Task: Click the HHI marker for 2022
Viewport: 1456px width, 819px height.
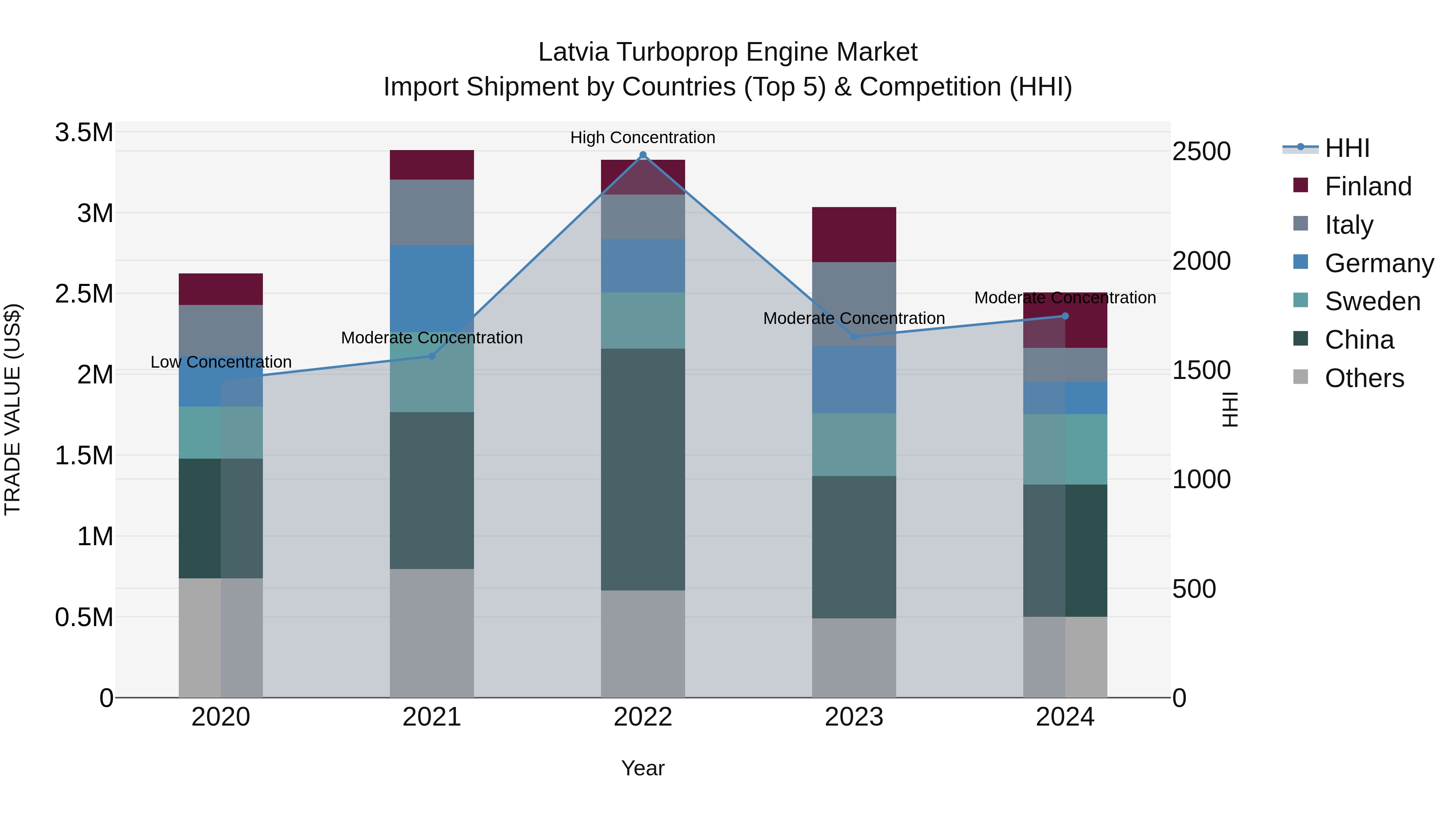Action: [643, 155]
